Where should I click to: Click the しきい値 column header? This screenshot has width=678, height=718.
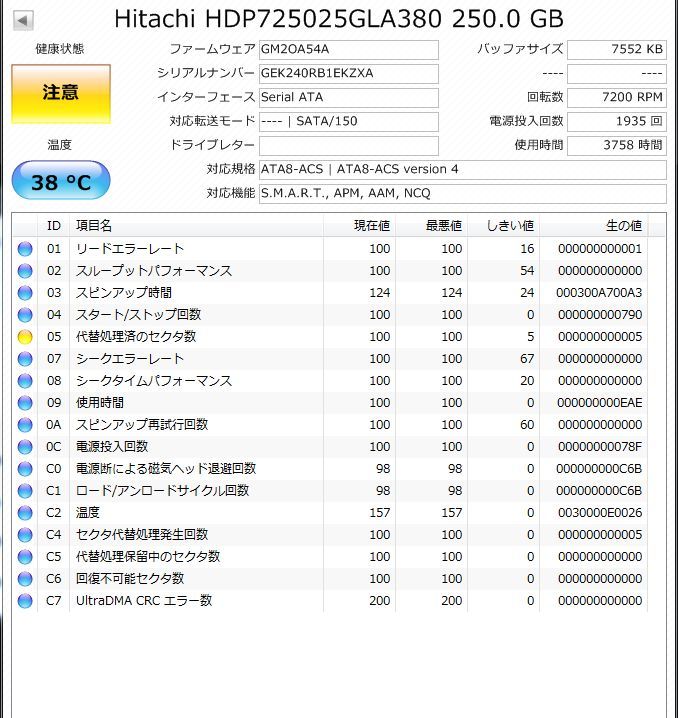point(504,226)
